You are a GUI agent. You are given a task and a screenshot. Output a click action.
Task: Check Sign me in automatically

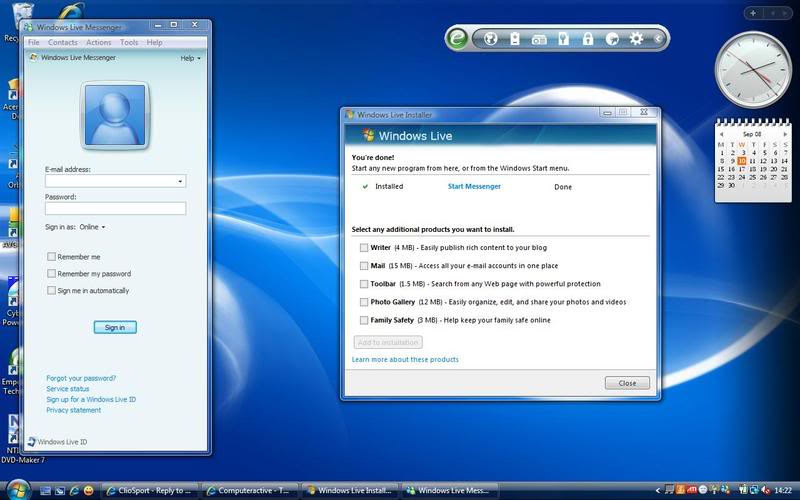point(52,291)
